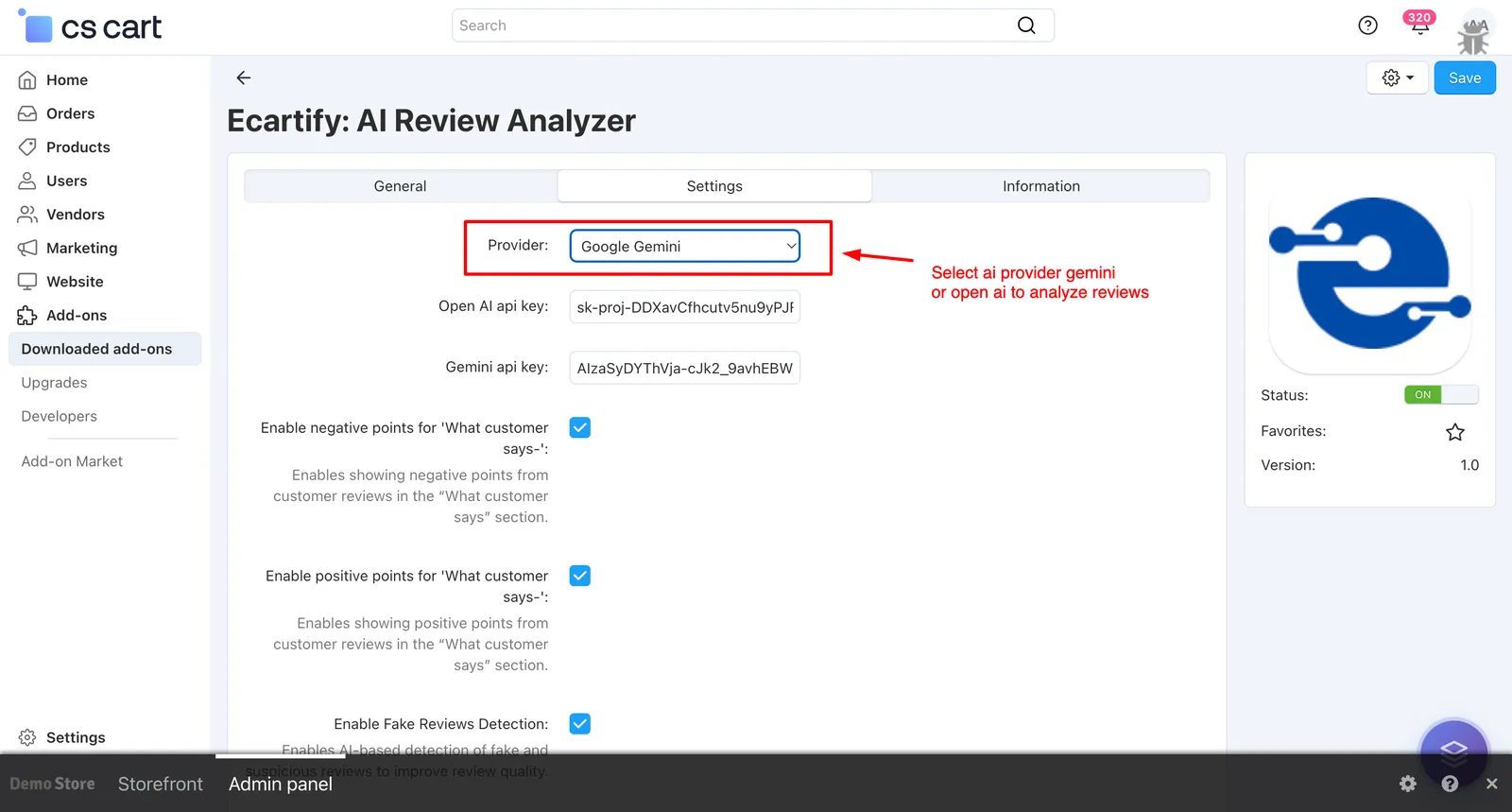Click the bottom bar help circle icon

(1450, 784)
